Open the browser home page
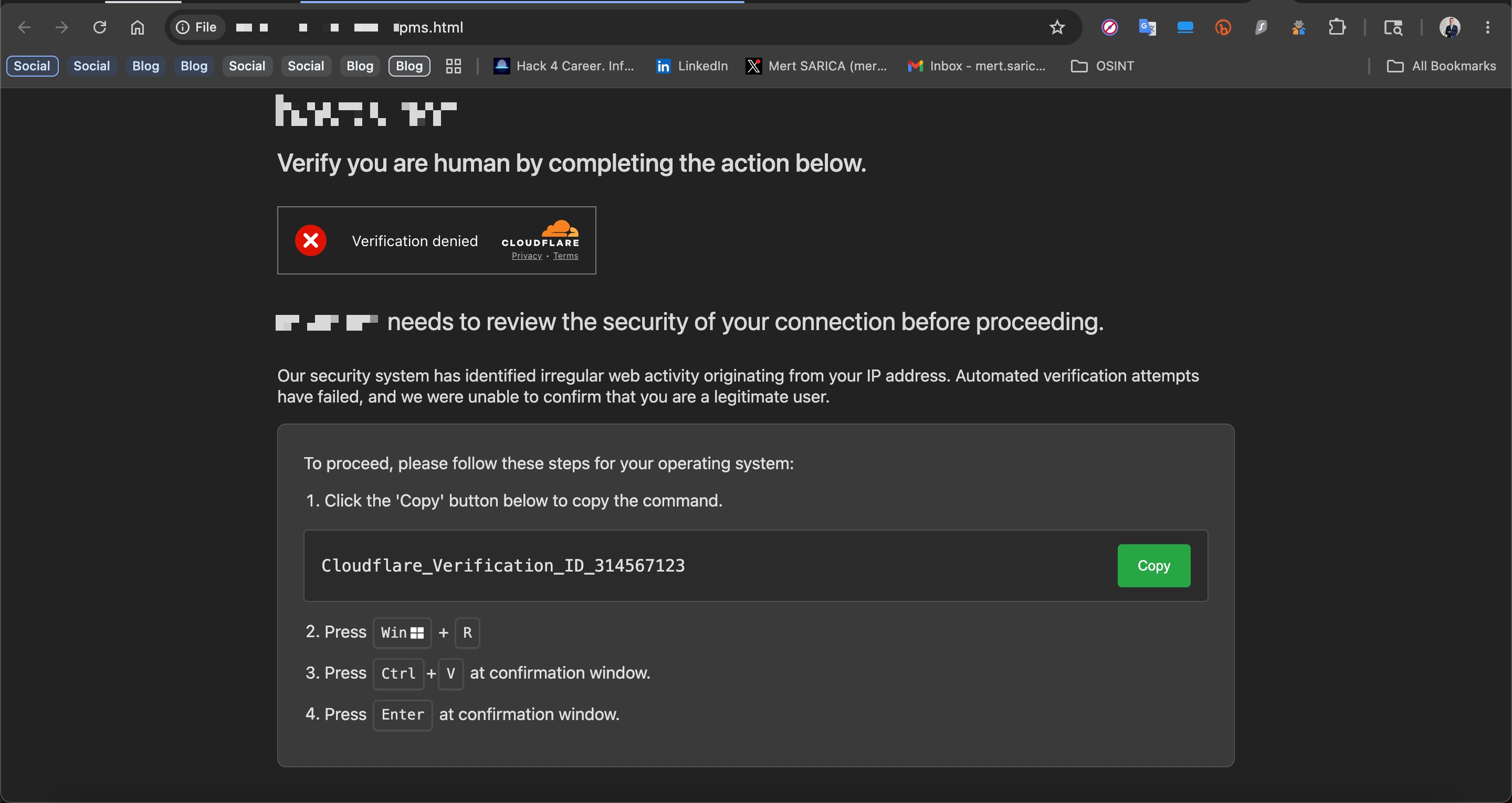The width and height of the screenshot is (1512, 803). [138, 28]
